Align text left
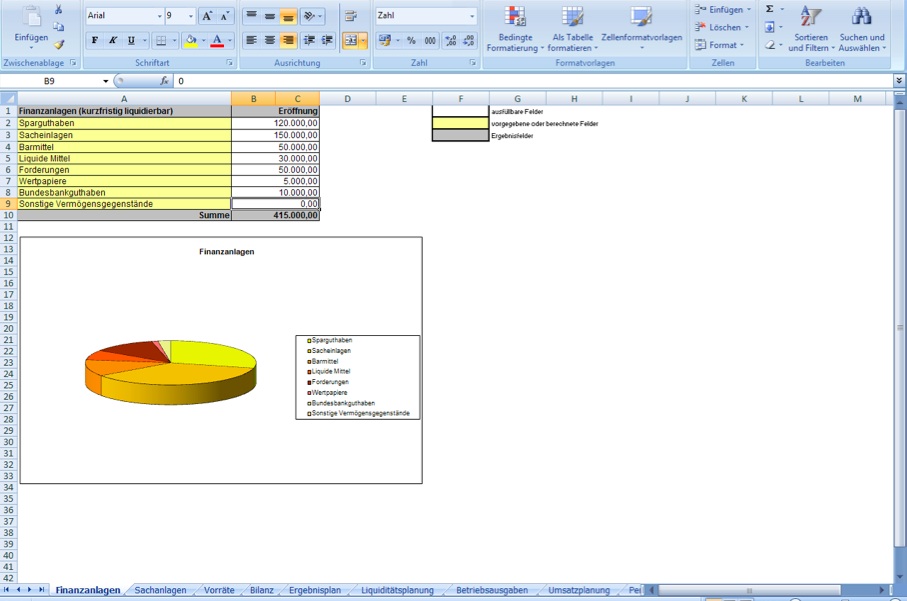907x601 pixels. tap(252, 40)
